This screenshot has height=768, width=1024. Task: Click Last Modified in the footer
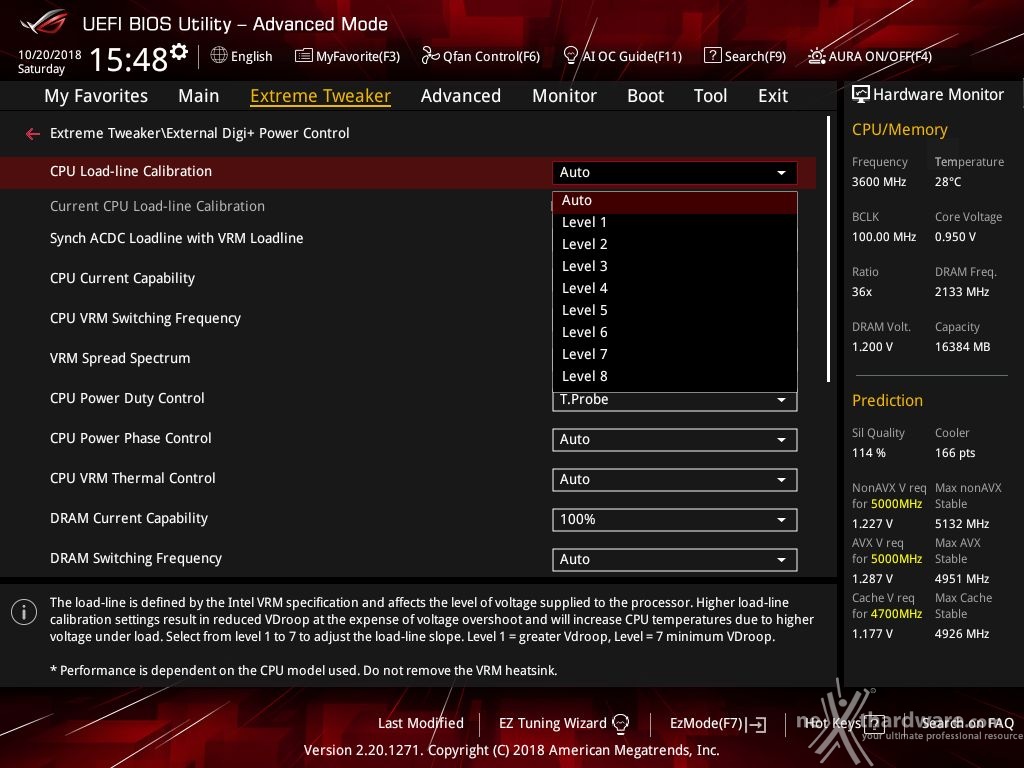[421, 724]
